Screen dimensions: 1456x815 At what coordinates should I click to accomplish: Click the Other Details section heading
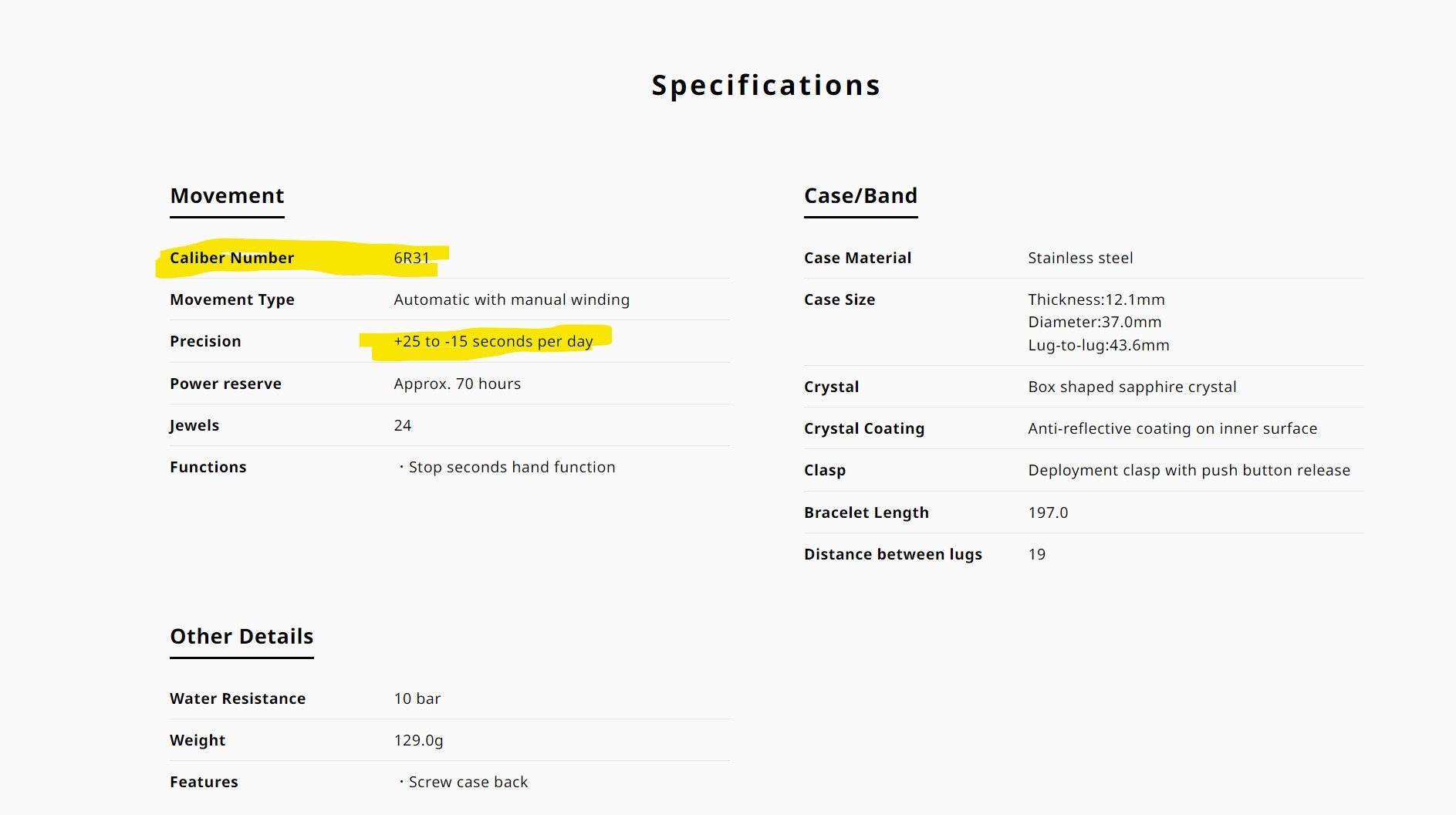(242, 637)
